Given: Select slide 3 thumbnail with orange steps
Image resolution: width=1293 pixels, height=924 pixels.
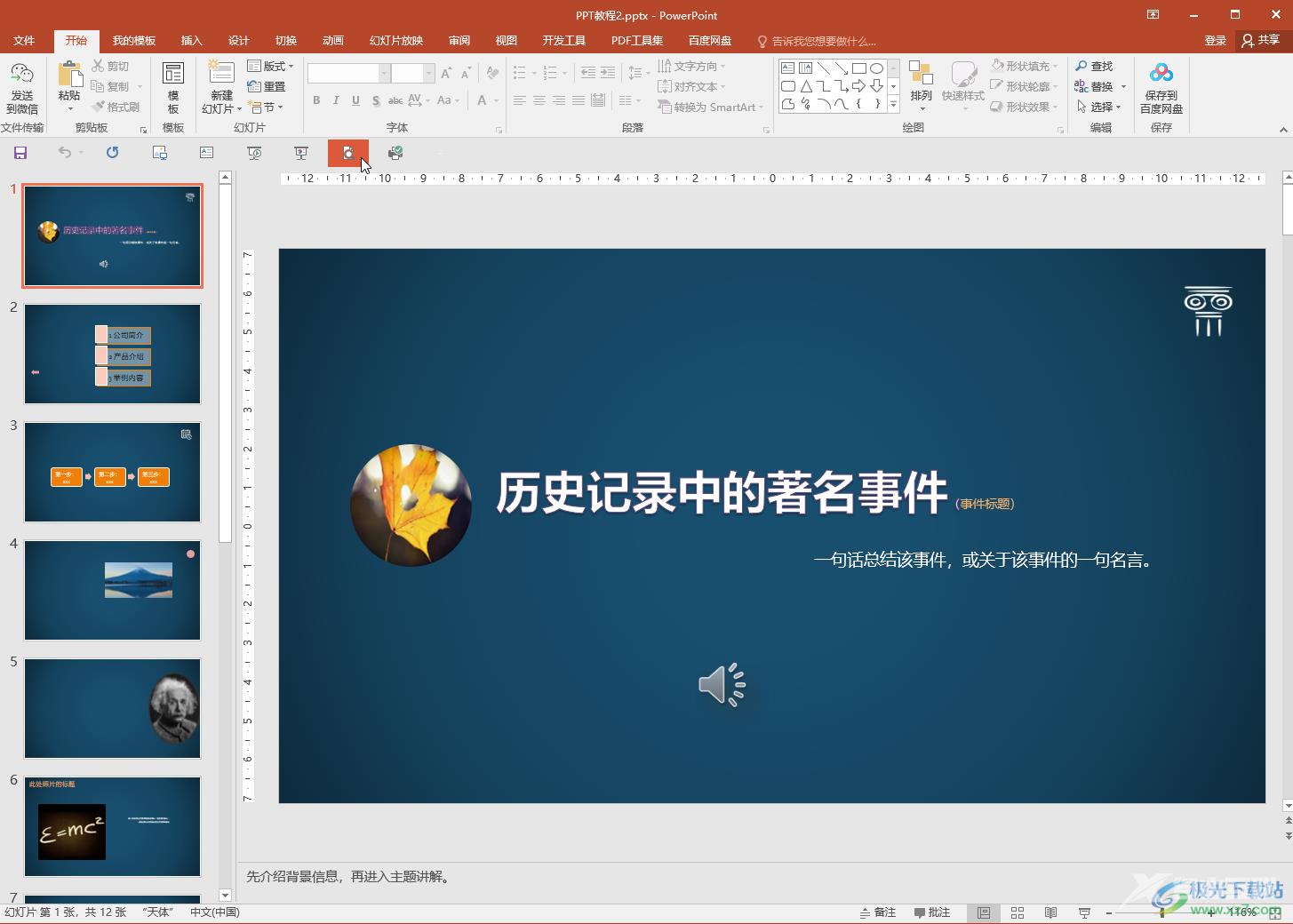Looking at the screenshot, I should coord(112,473).
